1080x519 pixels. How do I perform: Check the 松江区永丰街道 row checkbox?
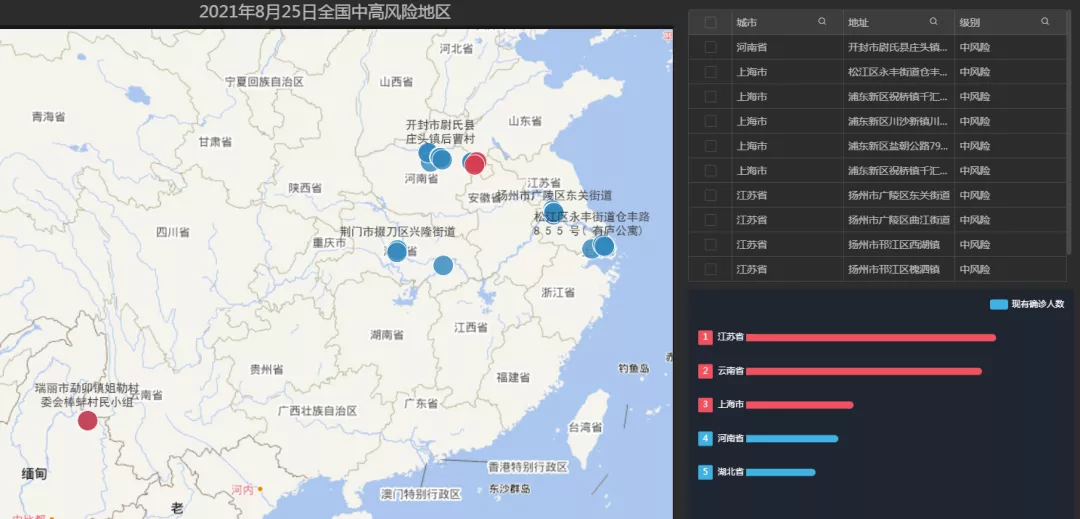tap(711, 72)
